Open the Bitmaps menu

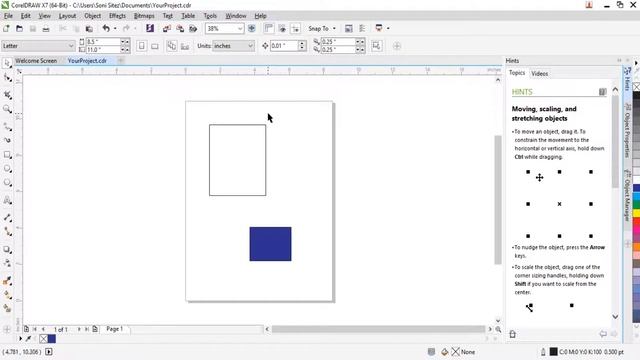pyautogui.click(x=144, y=16)
